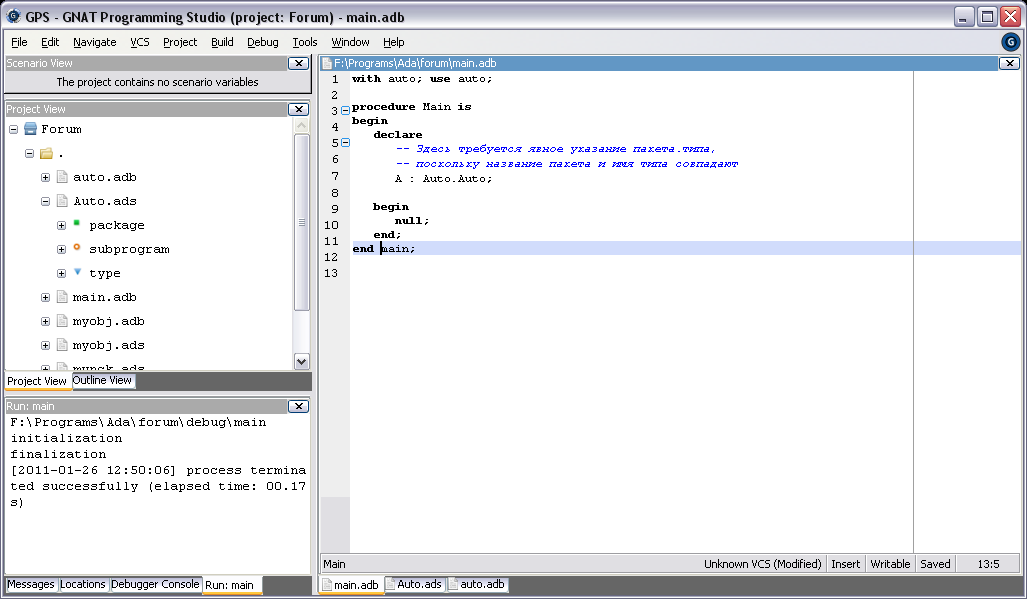The image size is (1027, 599).
Task: Close the Scenario View panel
Action: (297, 63)
